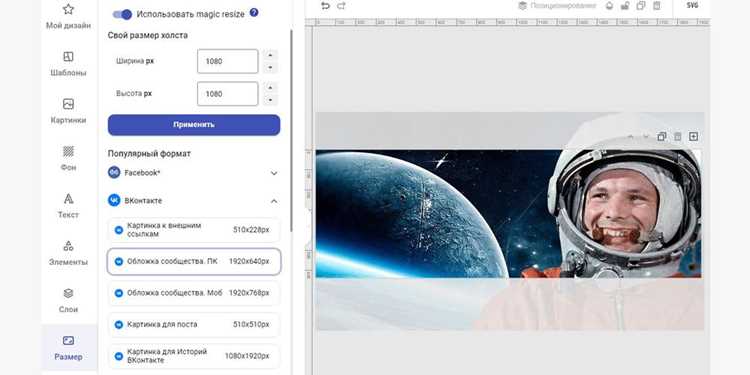Select the Текст tool in sidebar

point(68,206)
